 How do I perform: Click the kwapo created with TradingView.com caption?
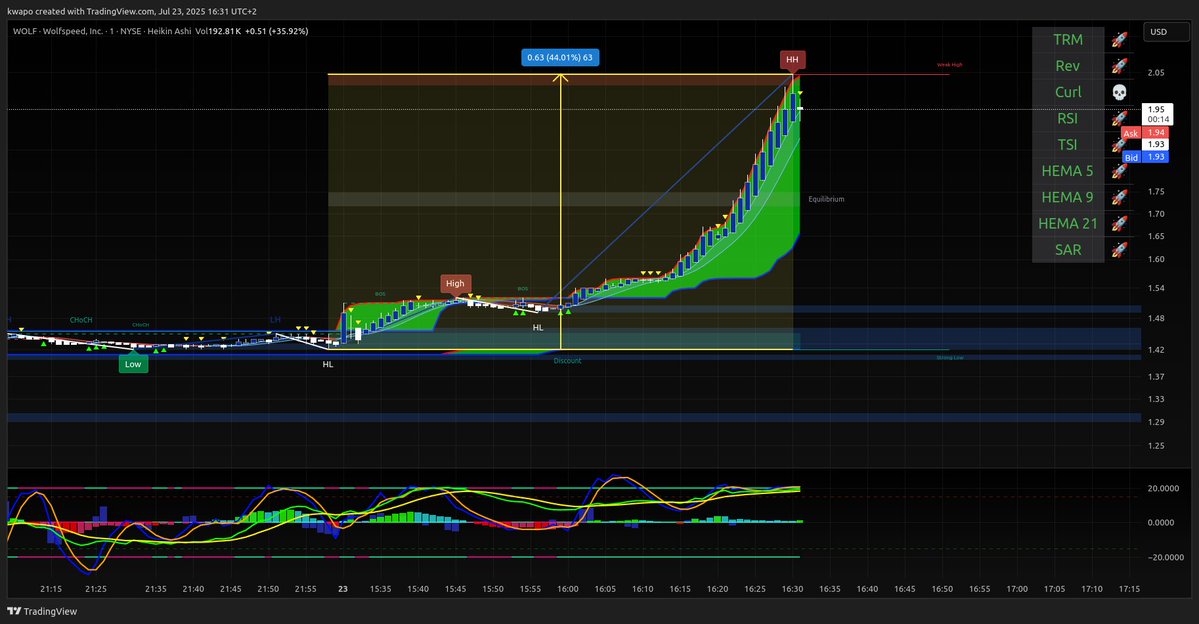point(132,11)
